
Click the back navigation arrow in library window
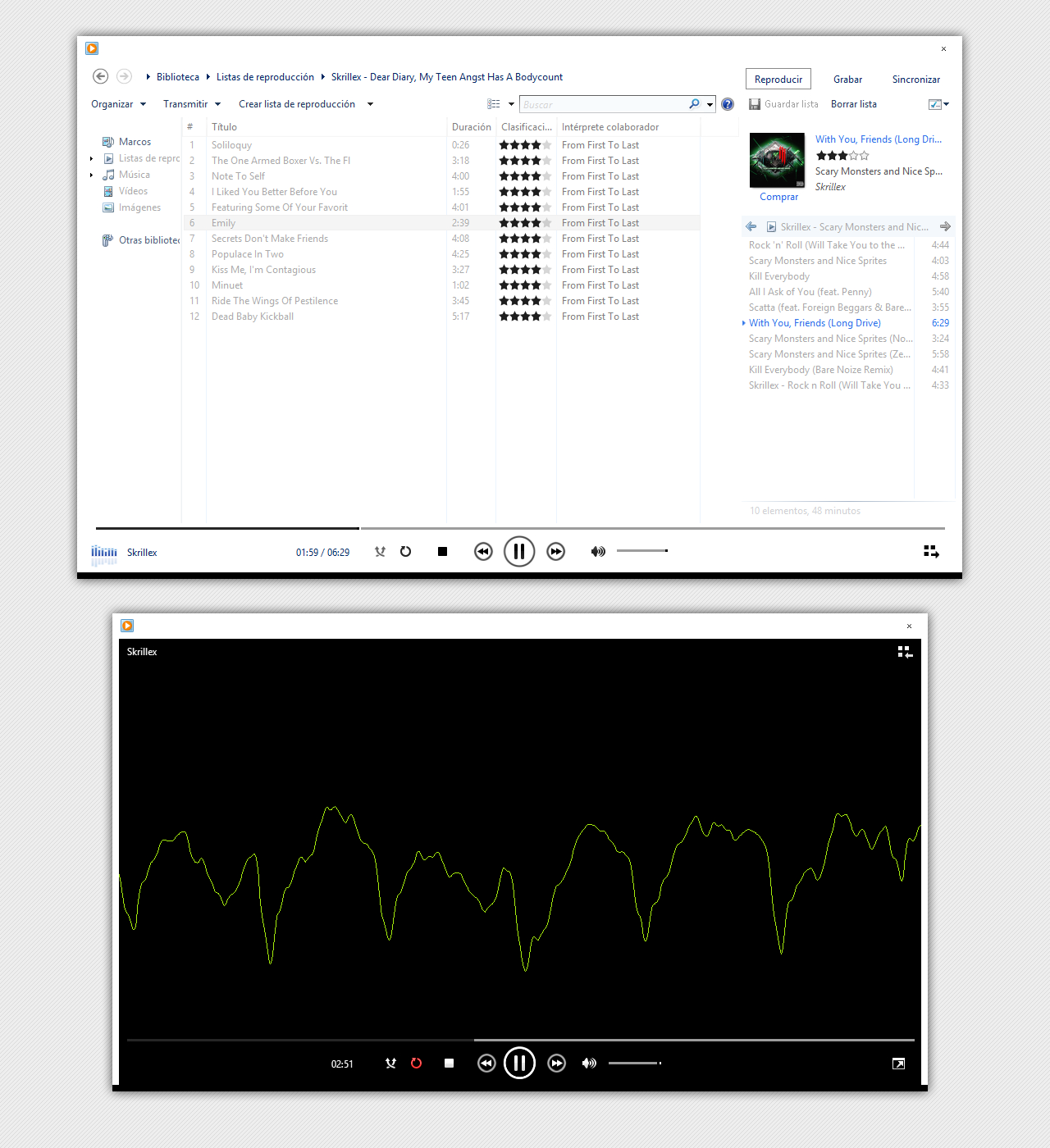[x=100, y=76]
